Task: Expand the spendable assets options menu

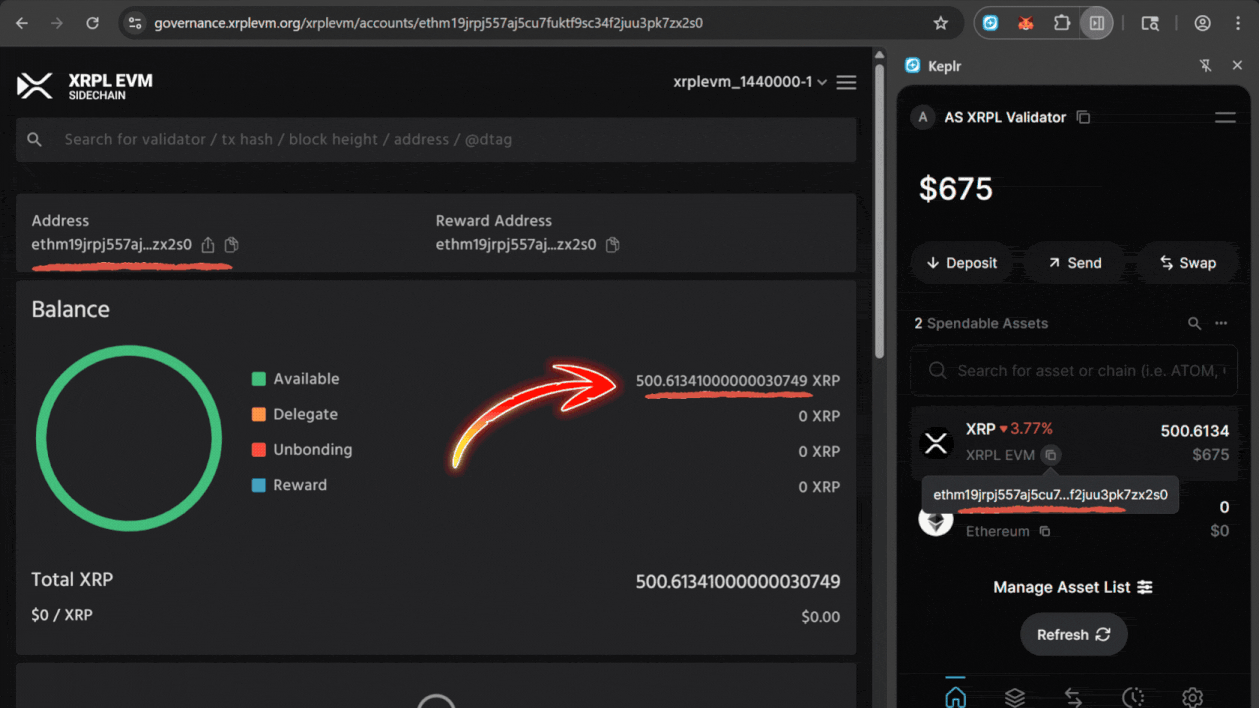Action: pyautogui.click(x=1220, y=323)
